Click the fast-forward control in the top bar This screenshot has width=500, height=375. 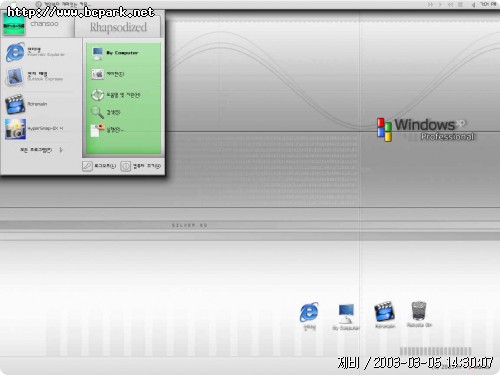pyautogui.click(x=431, y=5)
